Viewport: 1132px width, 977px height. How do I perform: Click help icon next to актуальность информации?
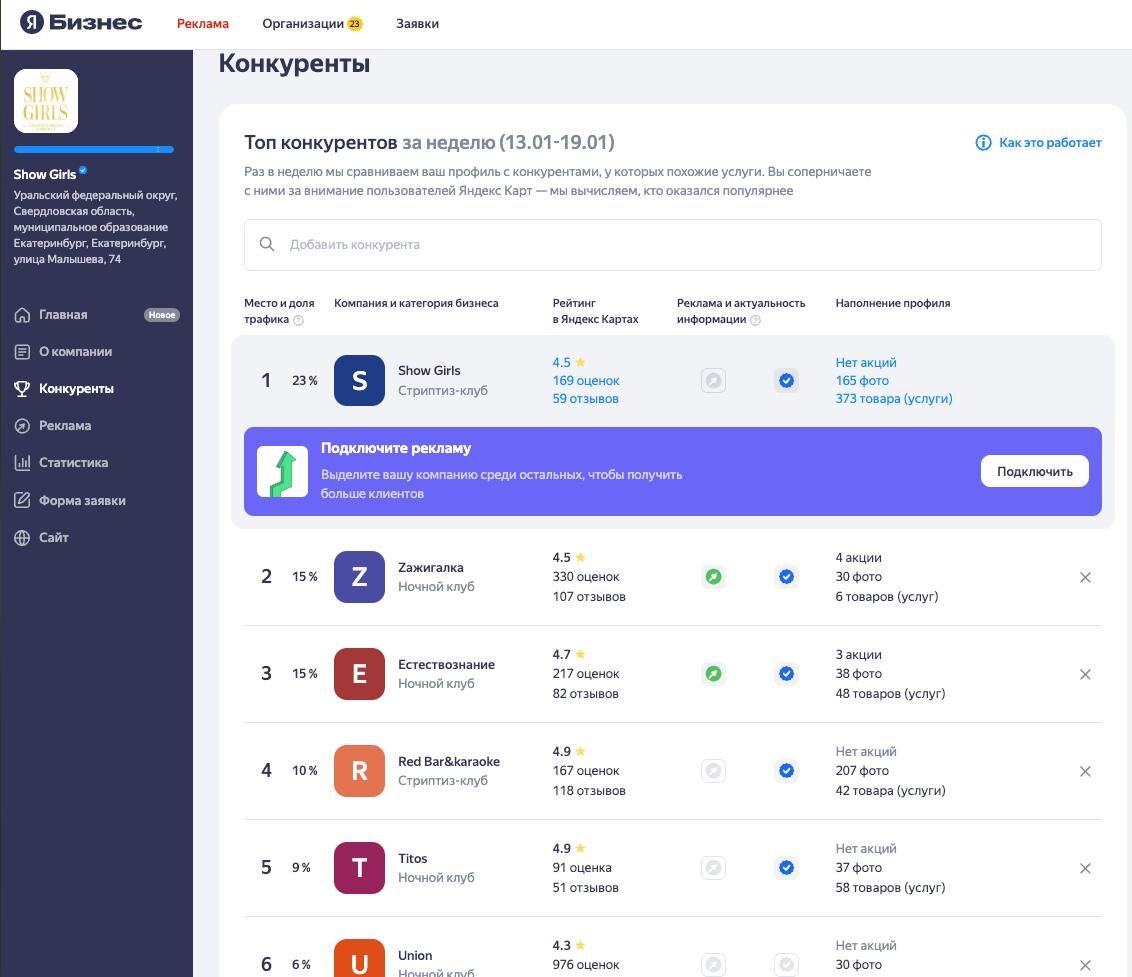(x=755, y=320)
